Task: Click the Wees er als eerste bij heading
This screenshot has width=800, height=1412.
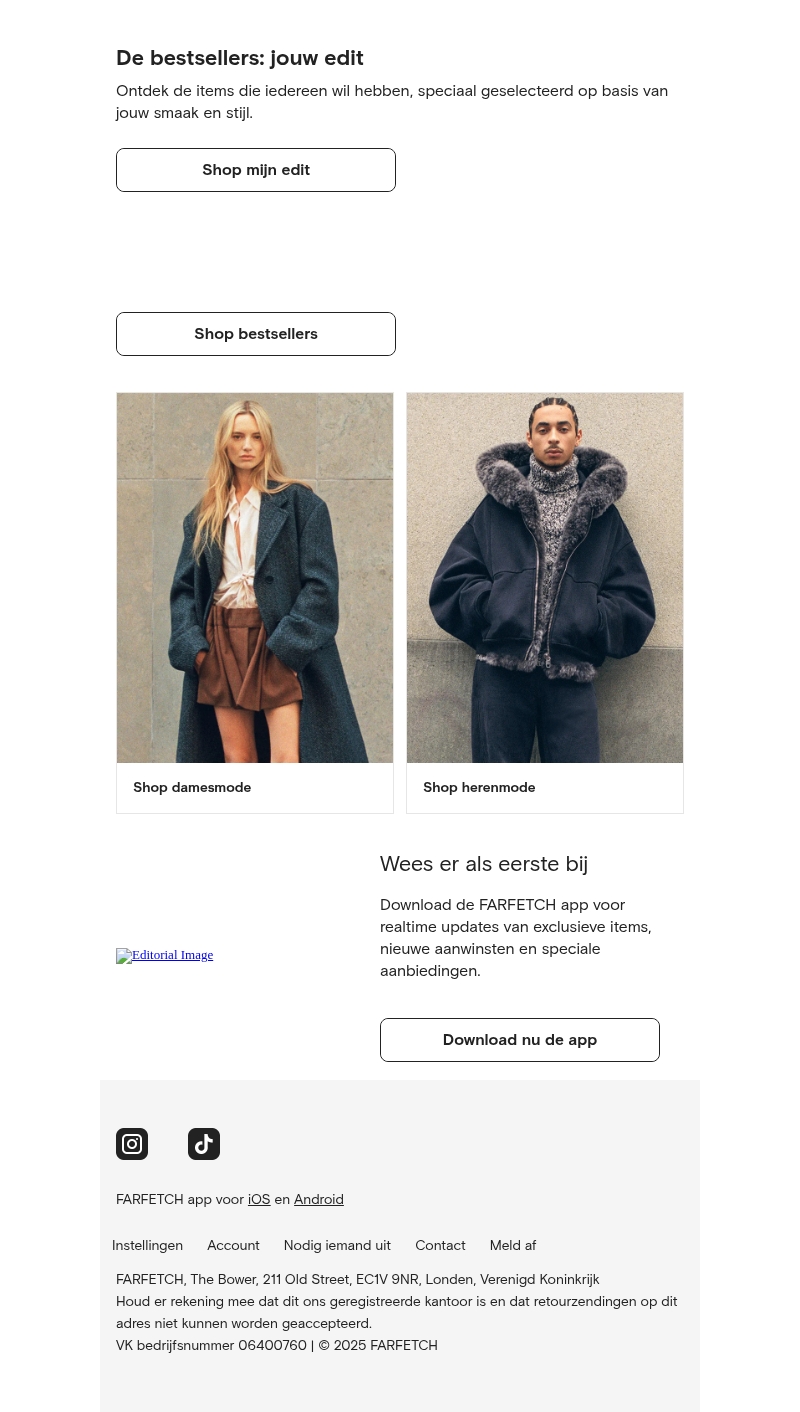Action: (484, 864)
